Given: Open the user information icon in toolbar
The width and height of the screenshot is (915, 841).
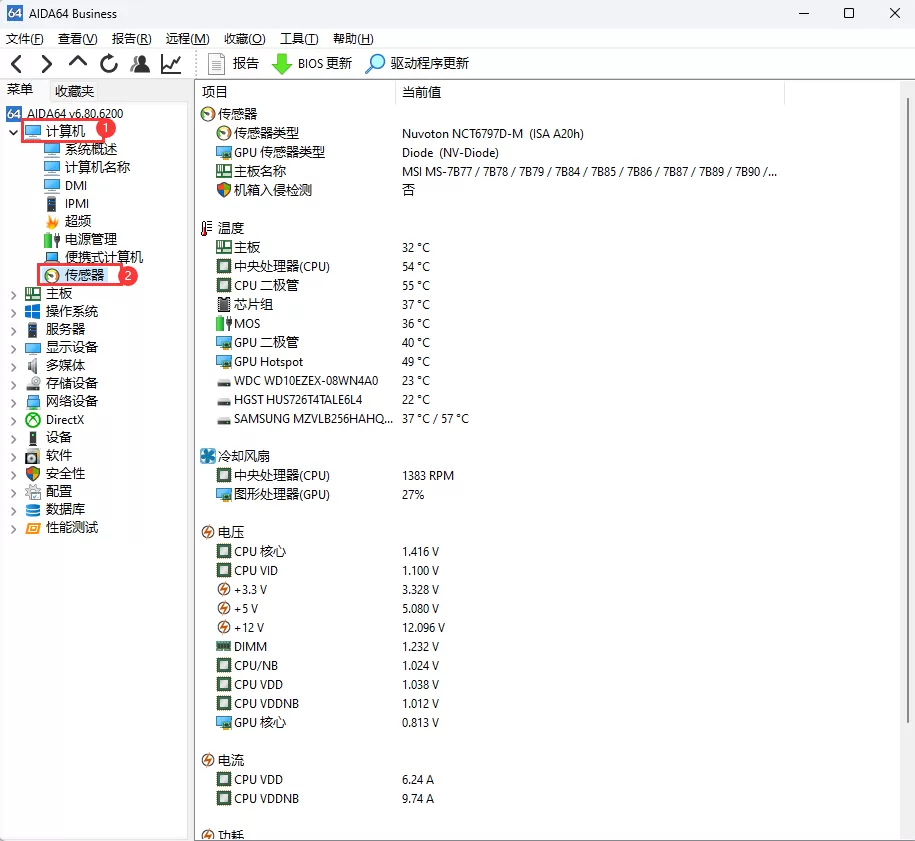Looking at the screenshot, I should tap(140, 63).
